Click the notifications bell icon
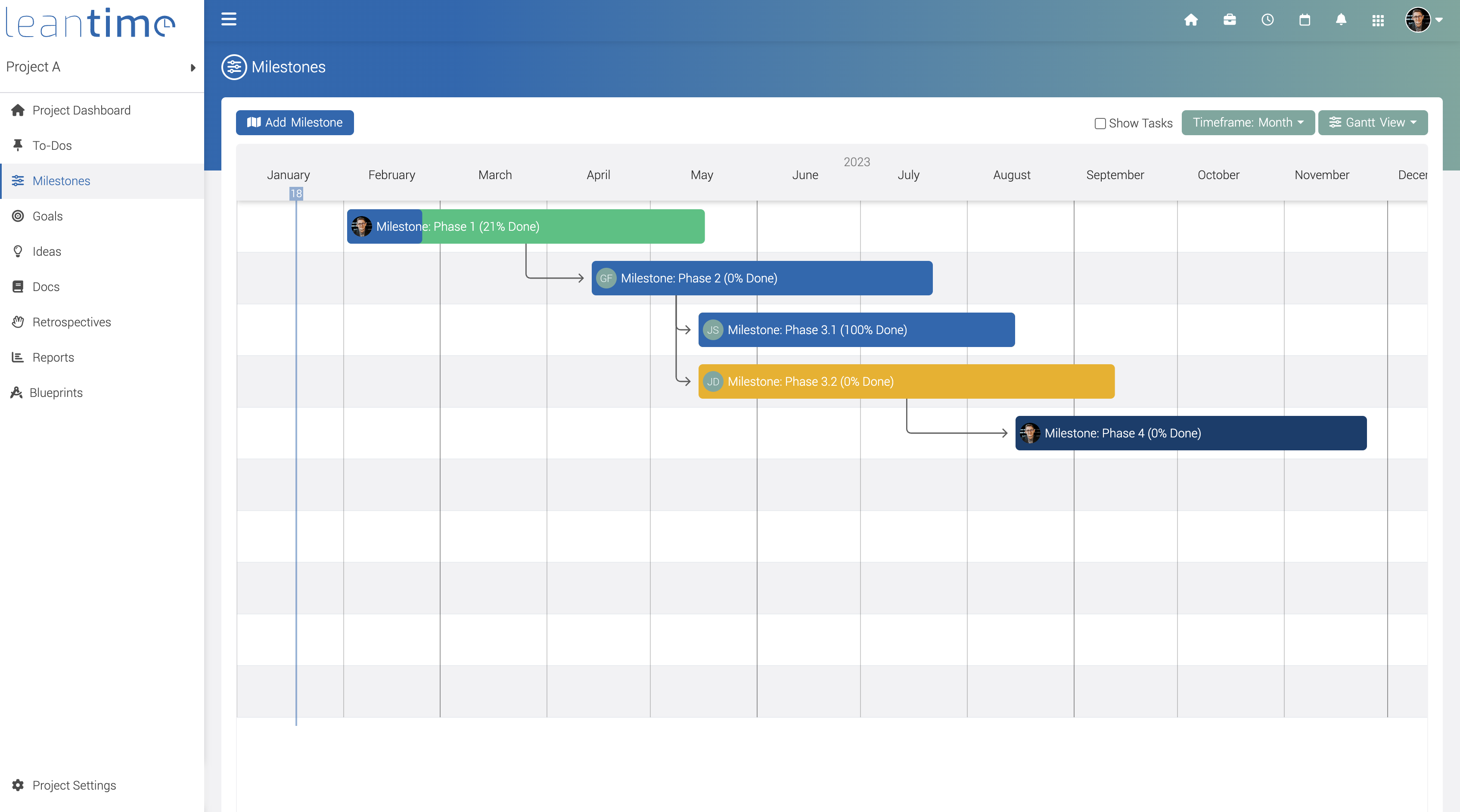The image size is (1460, 812). coord(1341,20)
